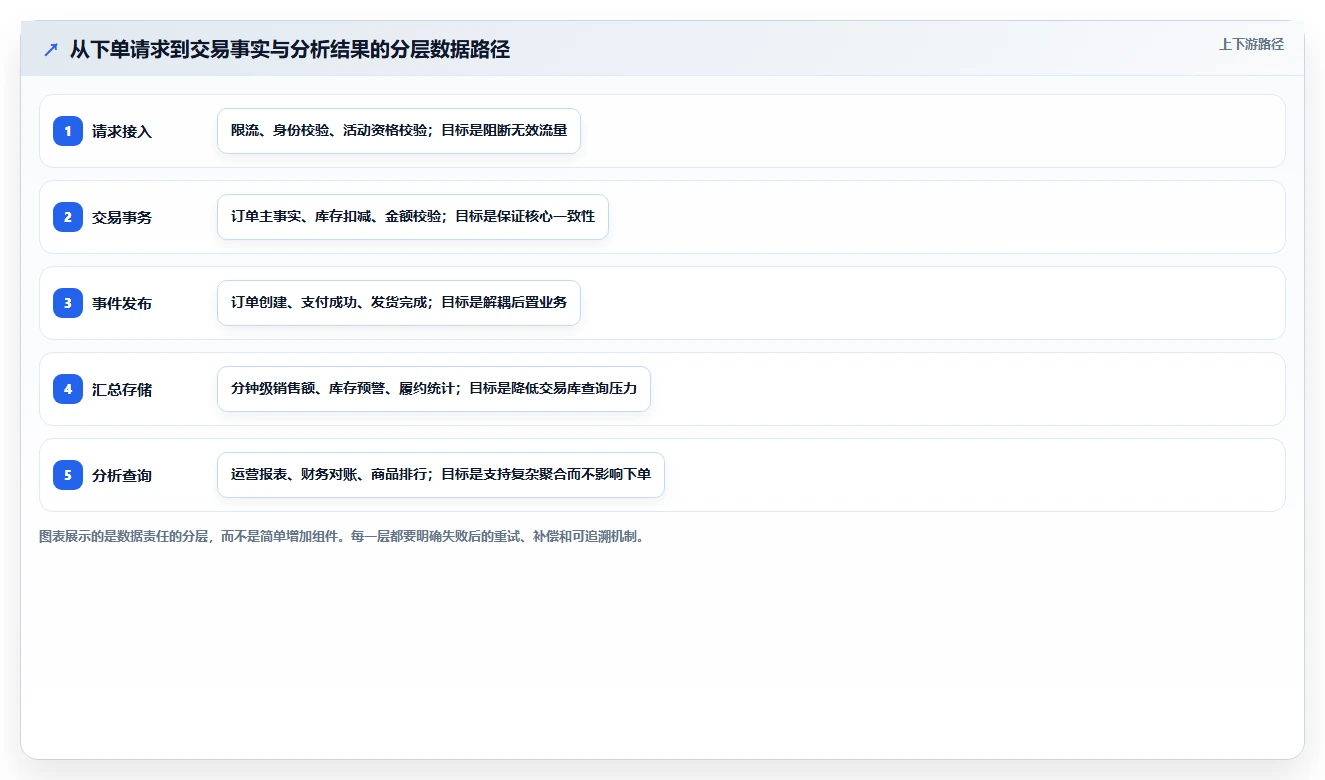
Task: Click the box reading 限流、身份校验、活动资格校验
Action: (x=399, y=131)
